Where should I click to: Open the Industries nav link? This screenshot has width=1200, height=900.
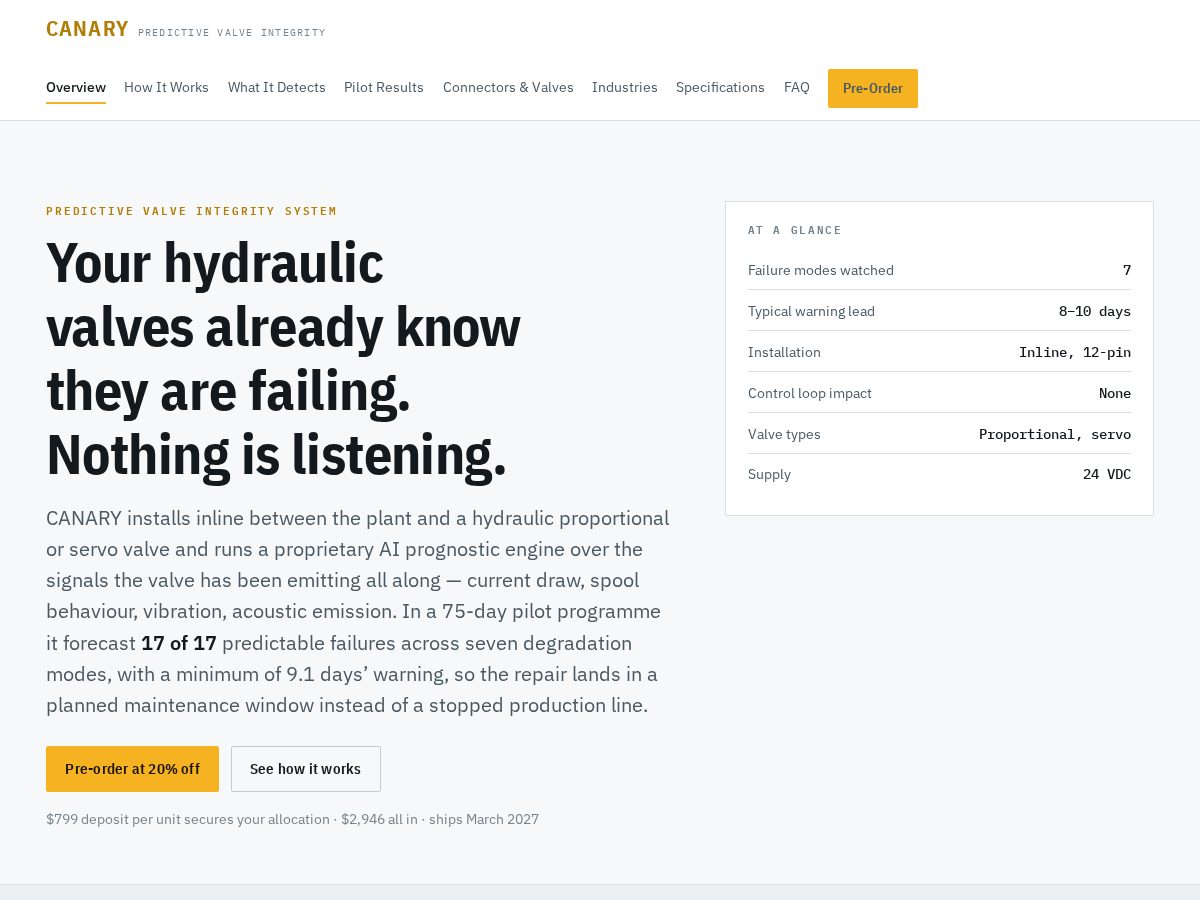tap(625, 88)
